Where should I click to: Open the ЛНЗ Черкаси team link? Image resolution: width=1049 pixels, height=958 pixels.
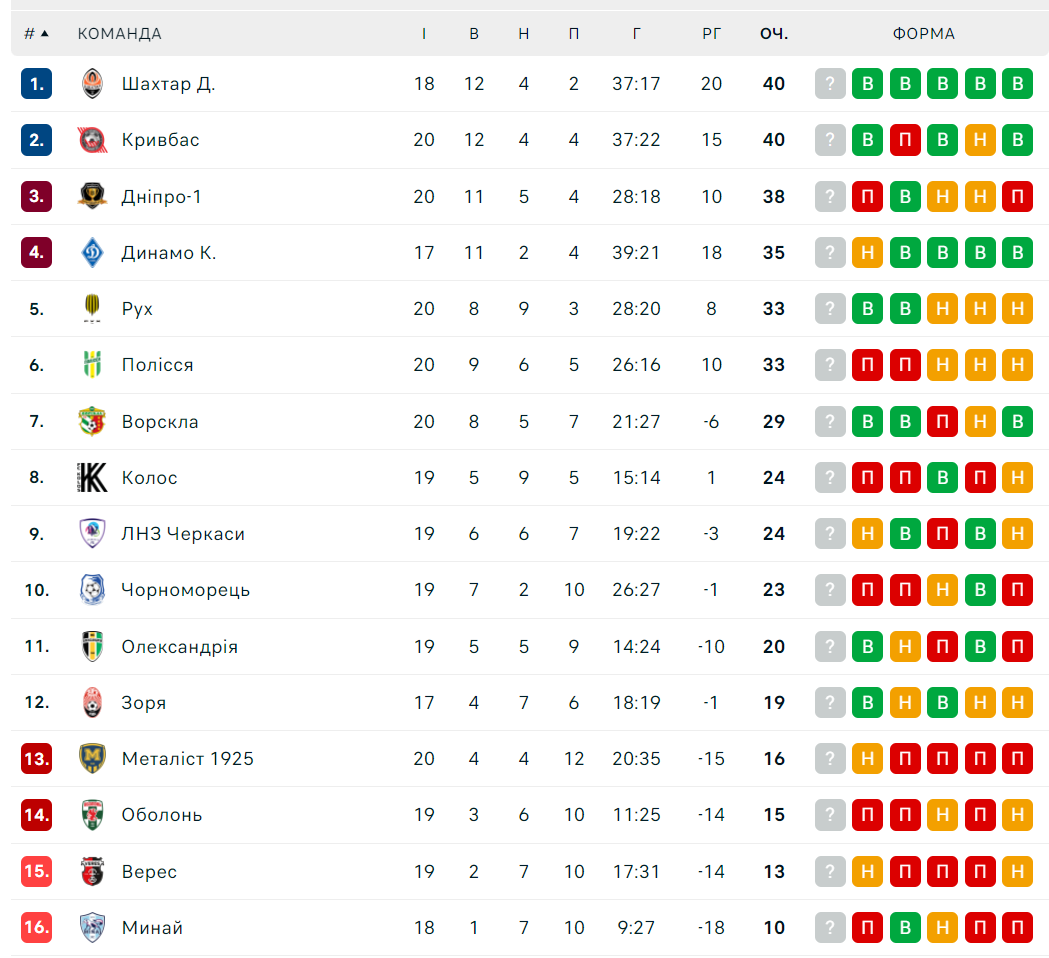(x=183, y=534)
